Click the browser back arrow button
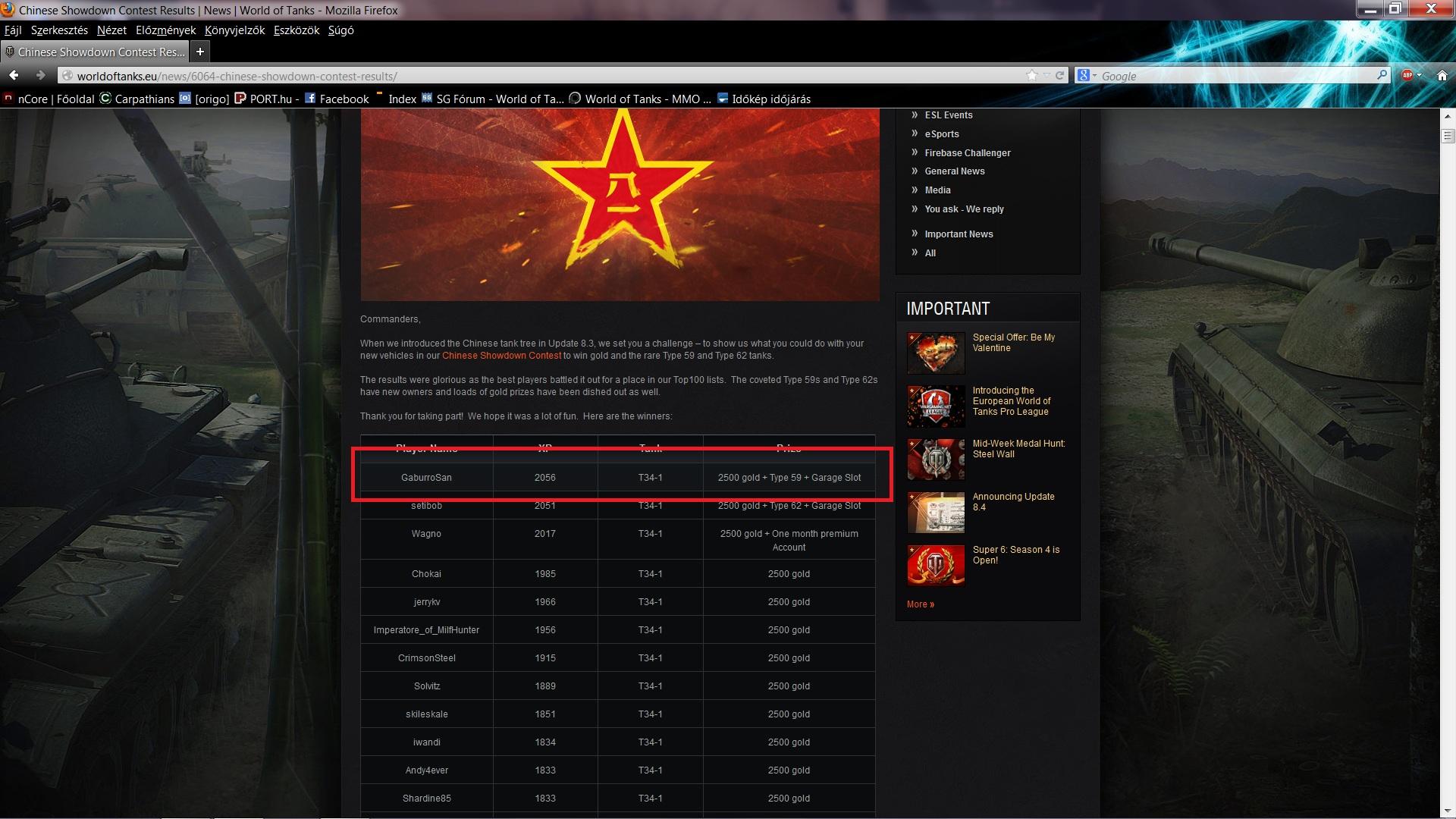The height and width of the screenshot is (819, 1456). click(14, 75)
